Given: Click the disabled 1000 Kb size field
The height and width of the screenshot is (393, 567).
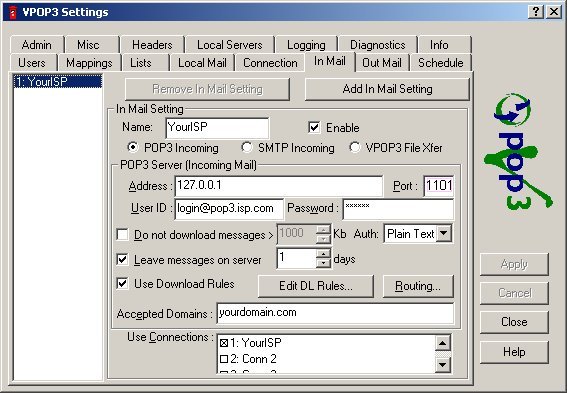Looking at the screenshot, I should 297,234.
